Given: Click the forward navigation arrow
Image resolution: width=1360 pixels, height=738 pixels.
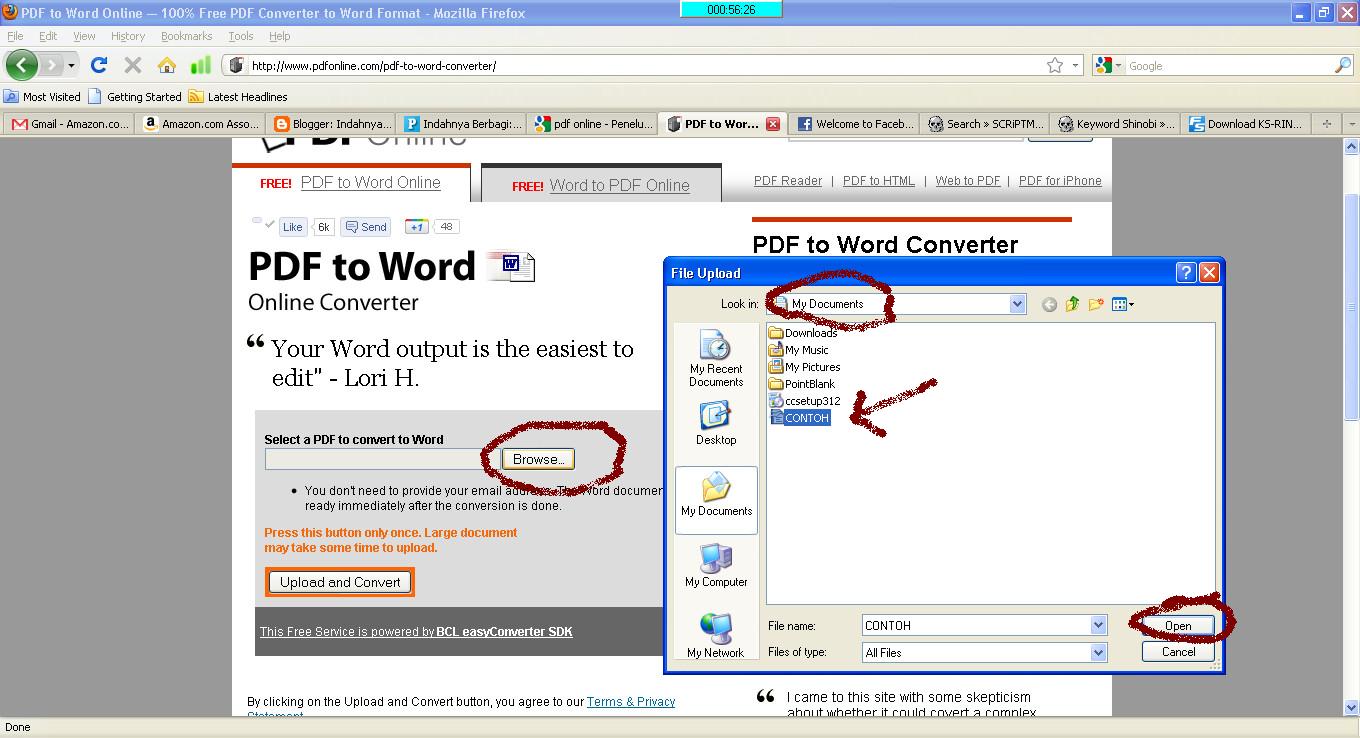Looking at the screenshot, I should coord(51,65).
